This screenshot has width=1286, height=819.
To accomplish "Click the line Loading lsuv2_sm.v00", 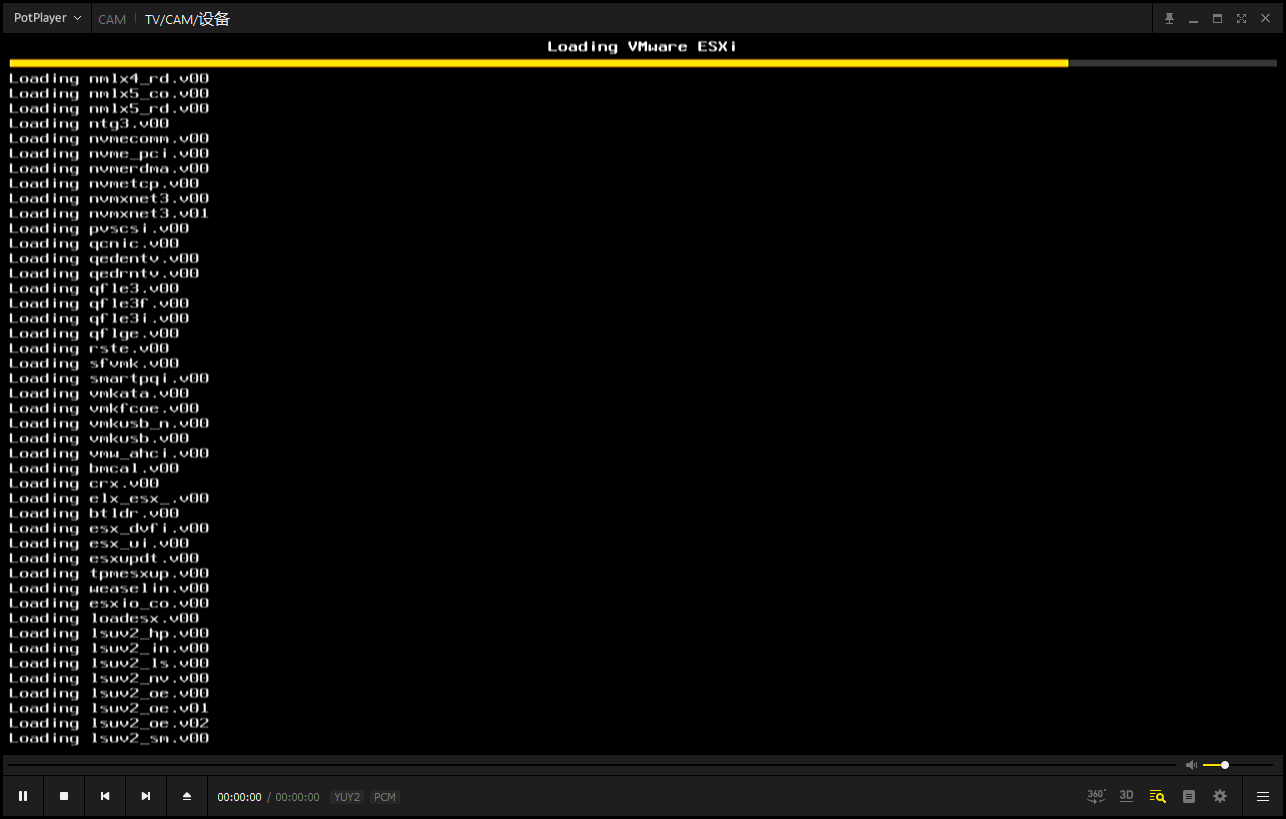I will [x=109, y=738].
